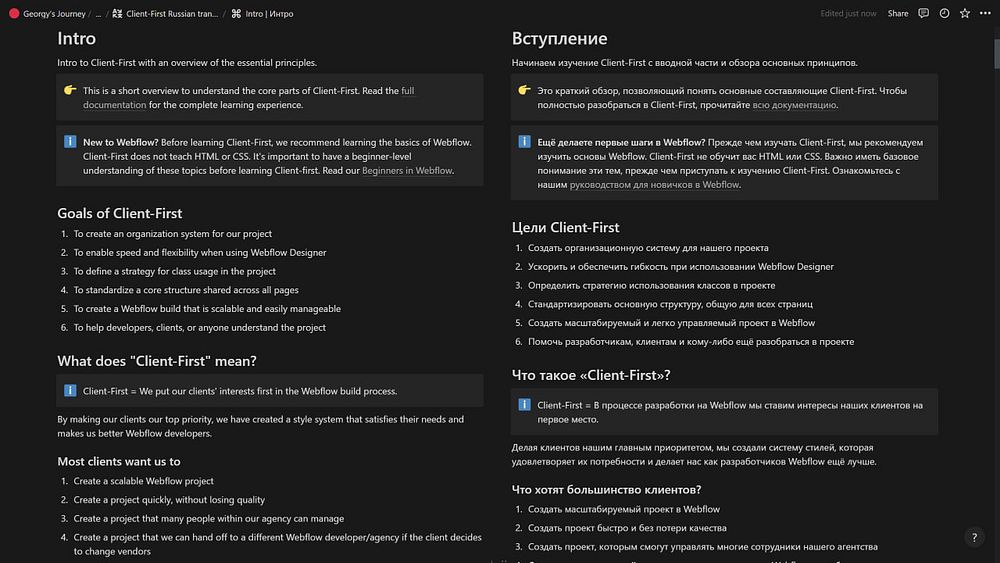Click info icon in 'New to Webflow?' callout
The width and height of the screenshot is (1000, 563).
(70, 142)
